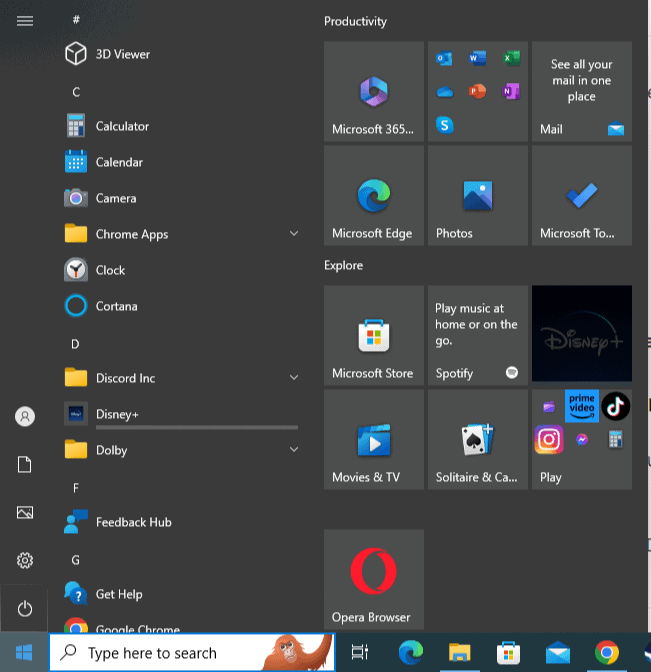This screenshot has height=672, width=651.
Task: Click the taskbar search box
Action: click(192, 652)
